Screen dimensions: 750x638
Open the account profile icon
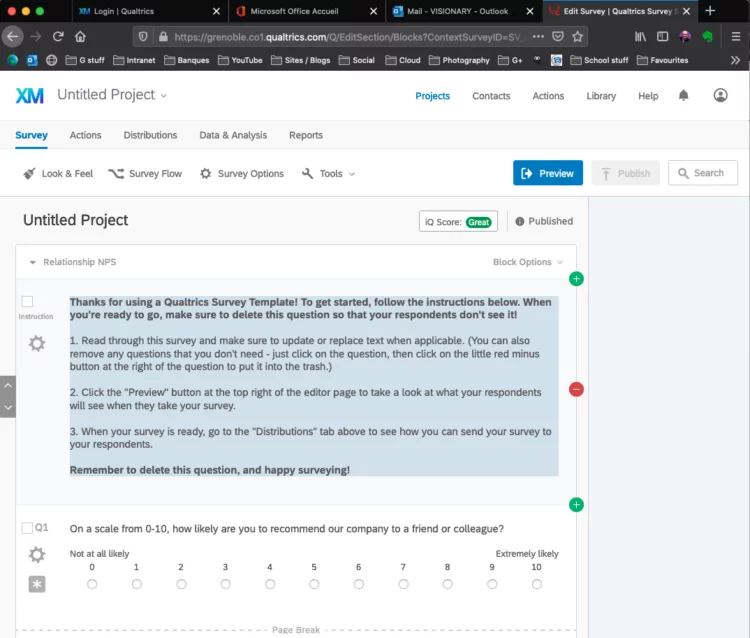point(720,95)
